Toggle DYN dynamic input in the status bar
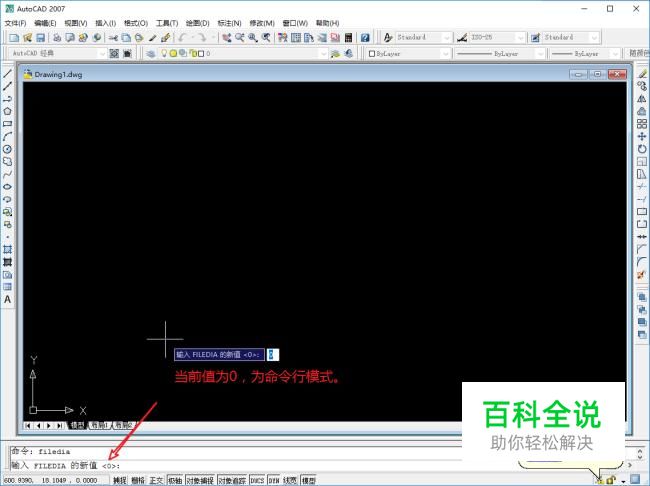This screenshot has width=650, height=486. pos(274,480)
